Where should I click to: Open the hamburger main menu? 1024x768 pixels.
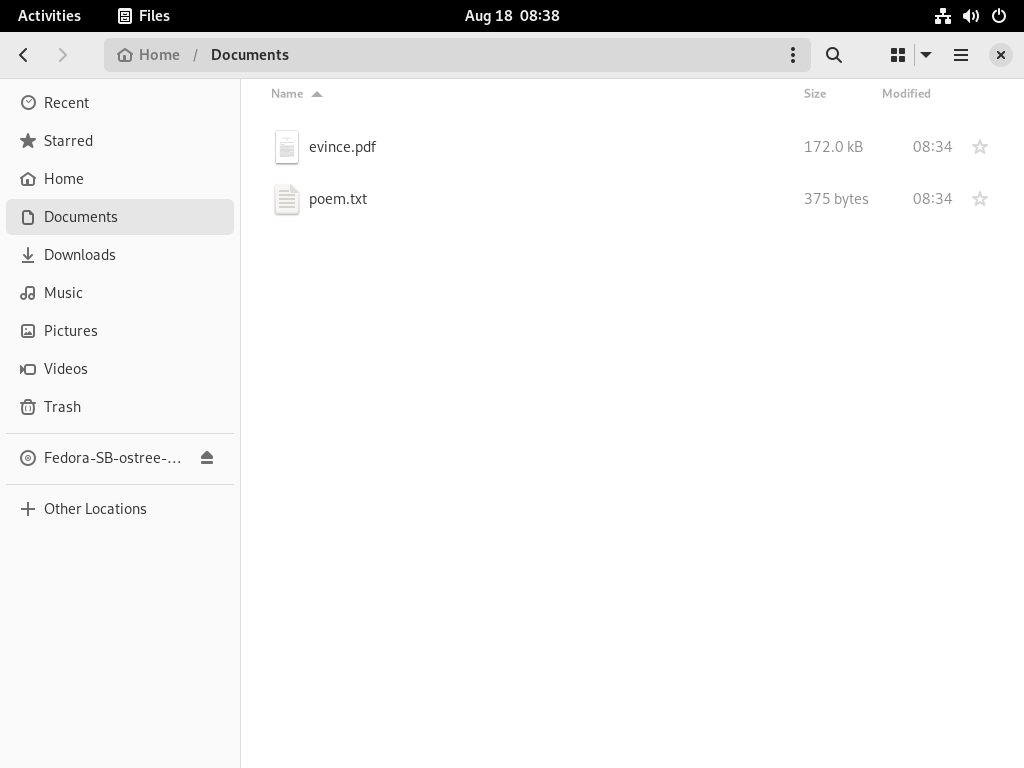[x=961, y=55]
